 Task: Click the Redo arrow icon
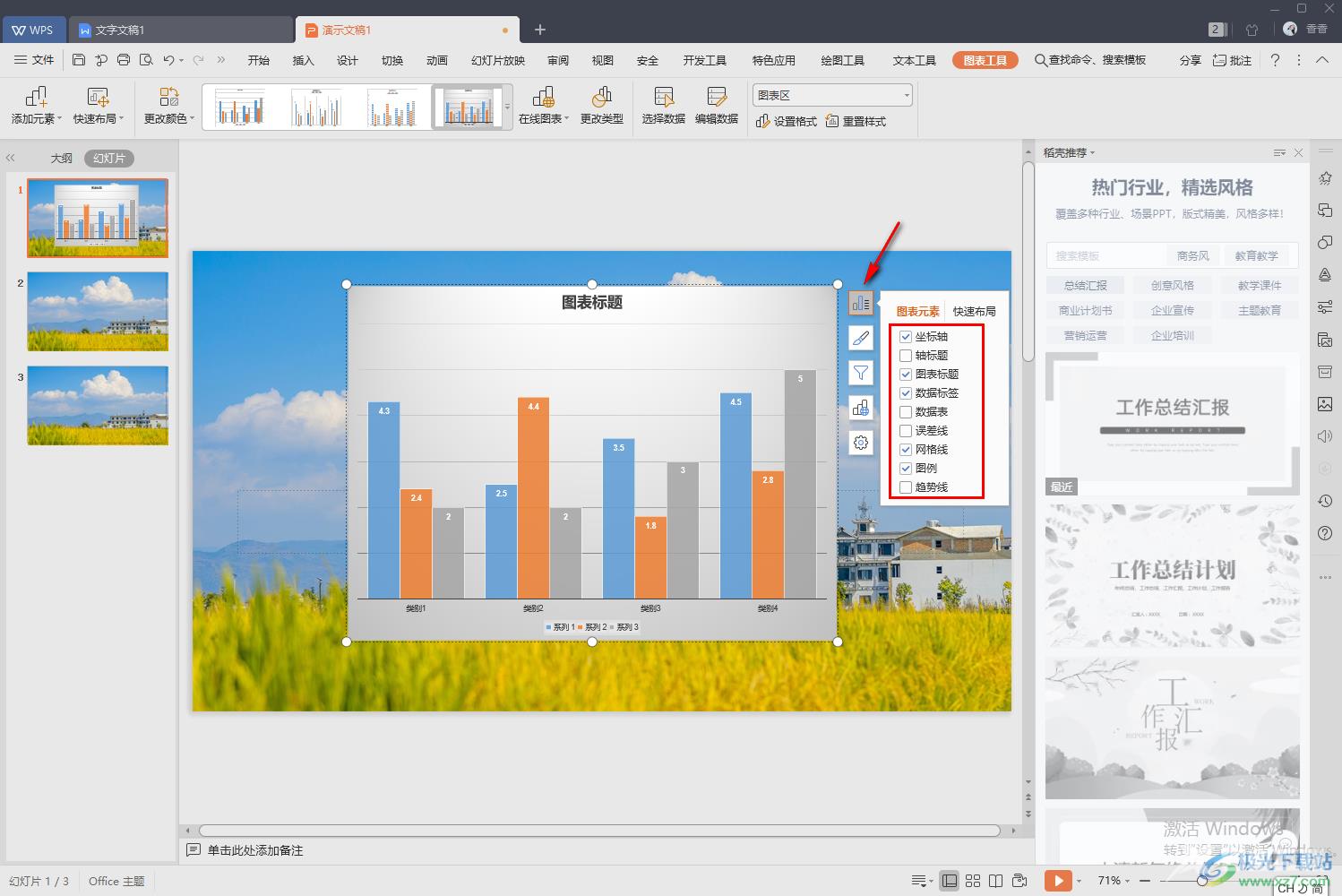pyautogui.click(x=198, y=60)
